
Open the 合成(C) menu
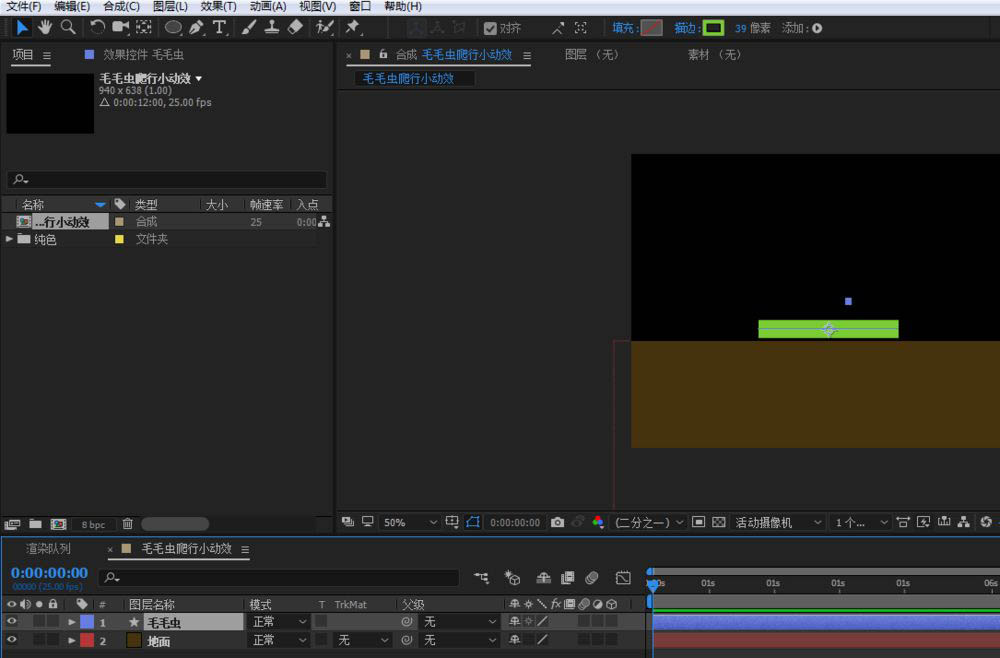pyautogui.click(x=121, y=6)
